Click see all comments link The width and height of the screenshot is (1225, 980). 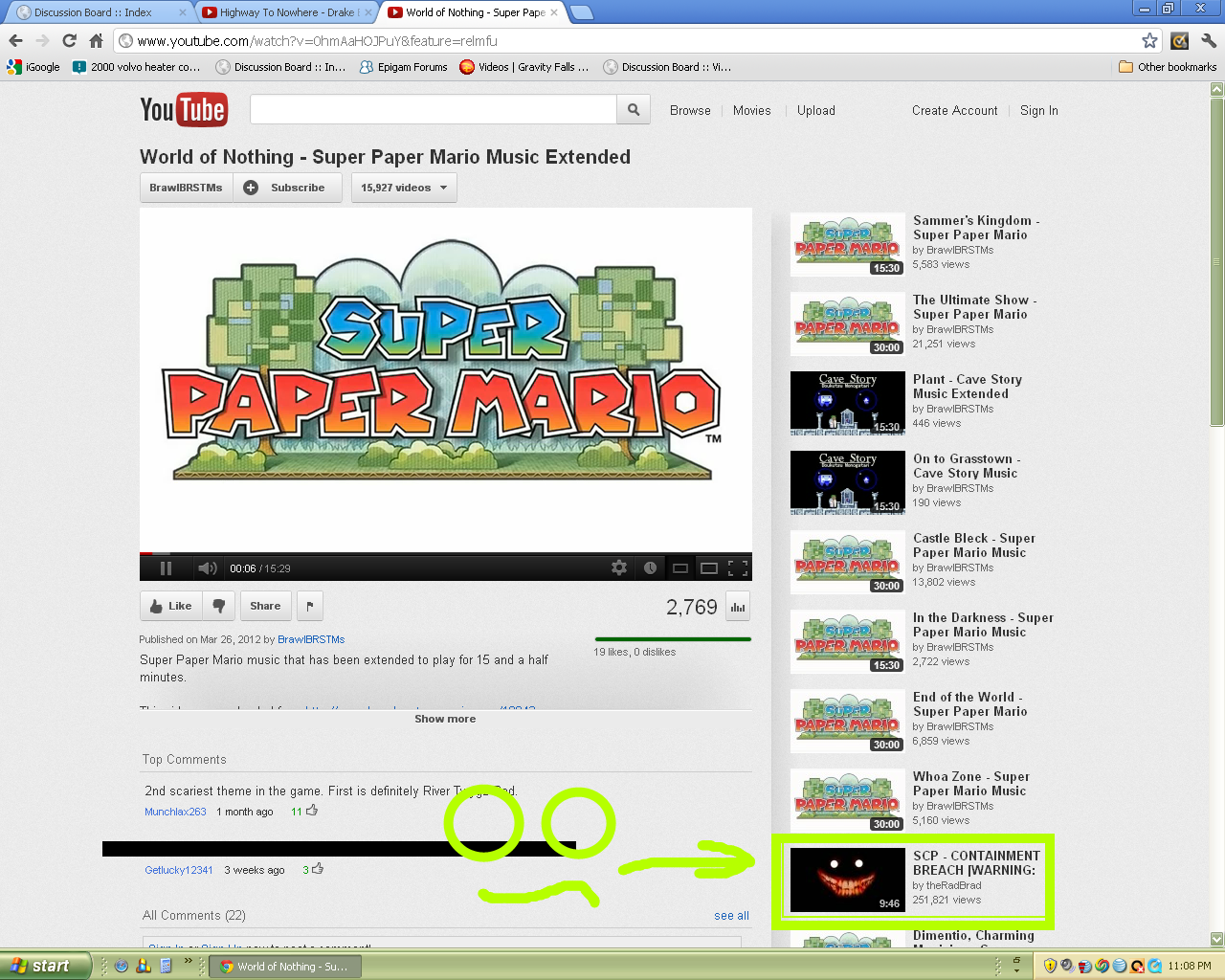731,916
